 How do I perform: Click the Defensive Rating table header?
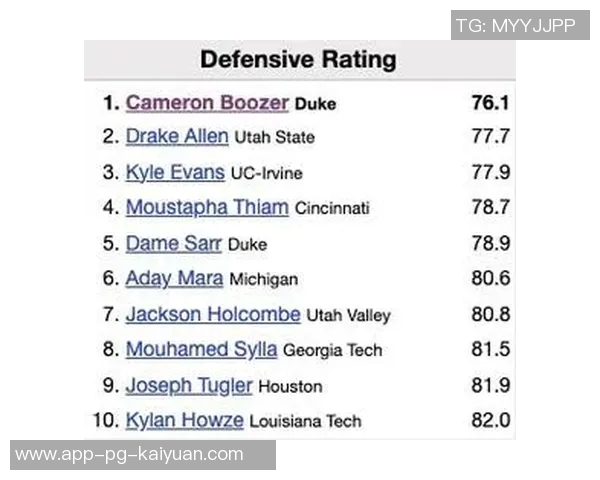click(298, 59)
